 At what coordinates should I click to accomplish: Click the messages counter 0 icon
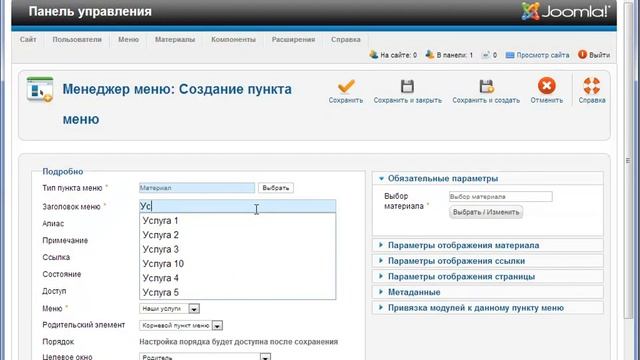coord(489,55)
